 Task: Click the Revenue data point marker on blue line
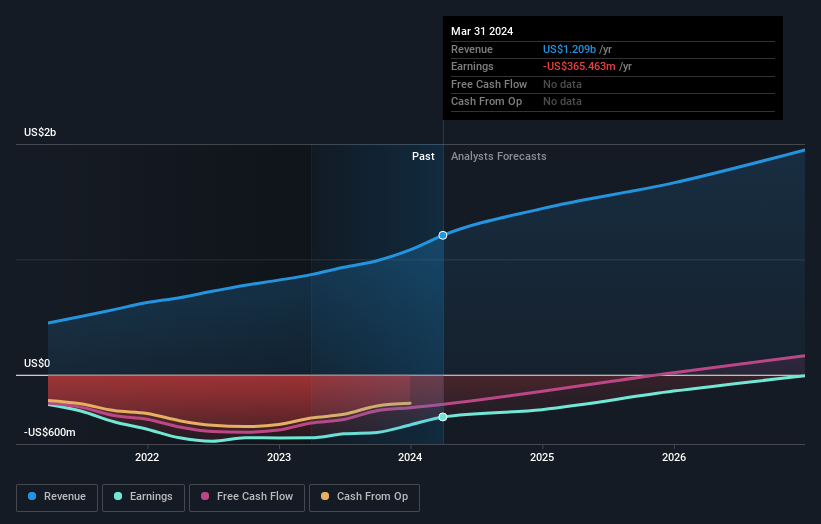click(x=443, y=236)
